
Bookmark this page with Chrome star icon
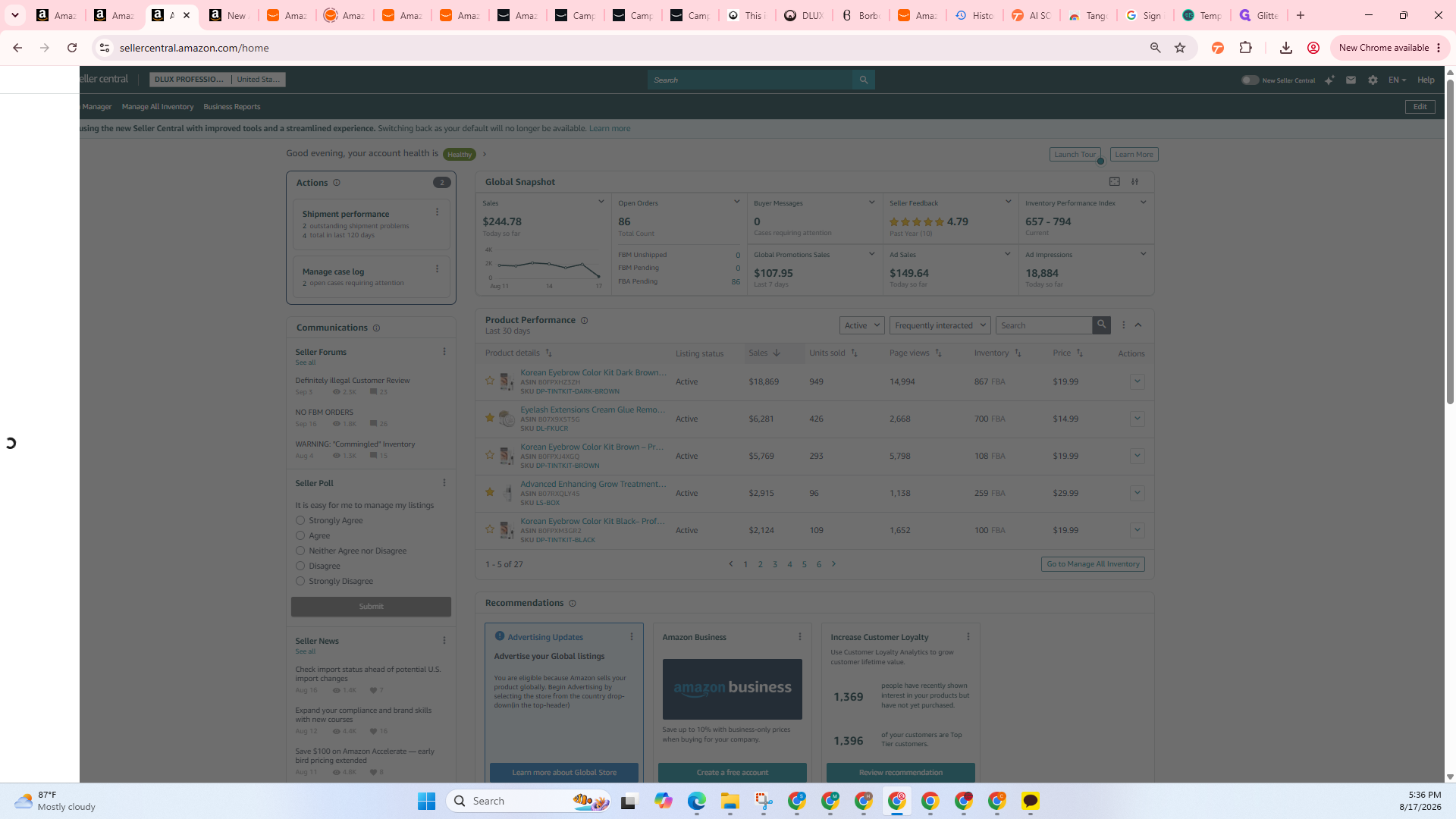[x=1180, y=48]
